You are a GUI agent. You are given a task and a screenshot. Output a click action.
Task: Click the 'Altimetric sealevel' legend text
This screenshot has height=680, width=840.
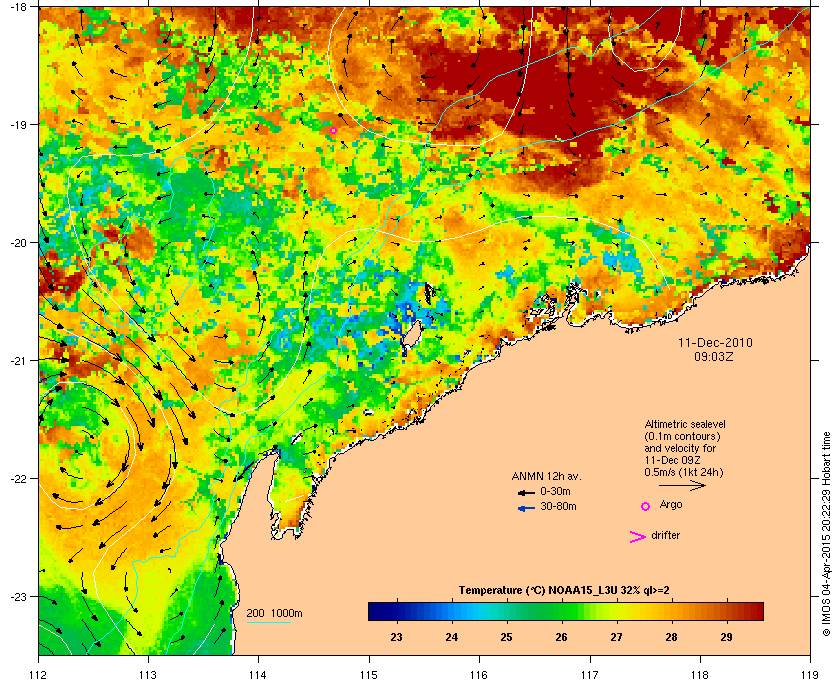685,424
